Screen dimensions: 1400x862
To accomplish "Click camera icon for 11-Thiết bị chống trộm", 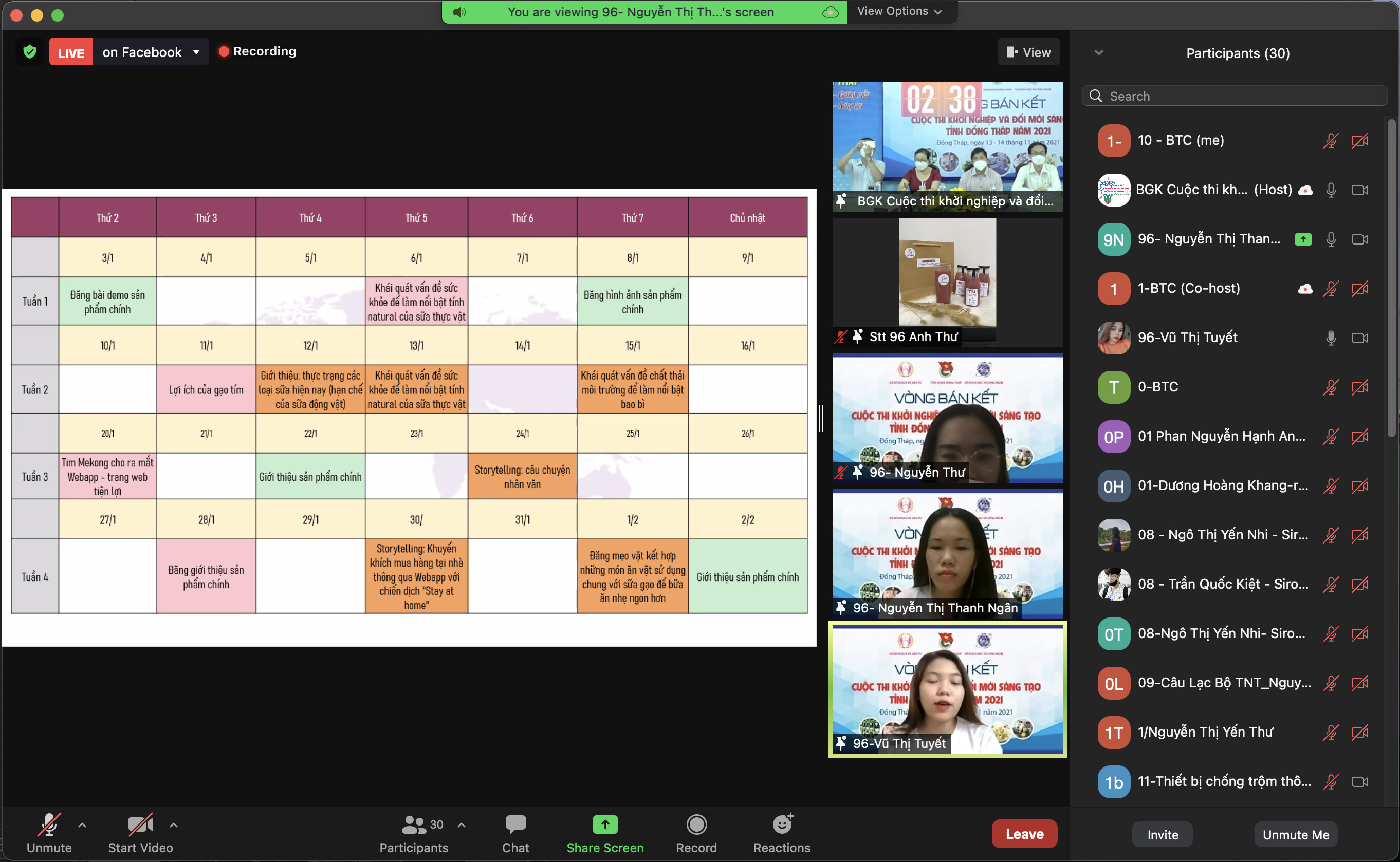I will point(1360,782).
